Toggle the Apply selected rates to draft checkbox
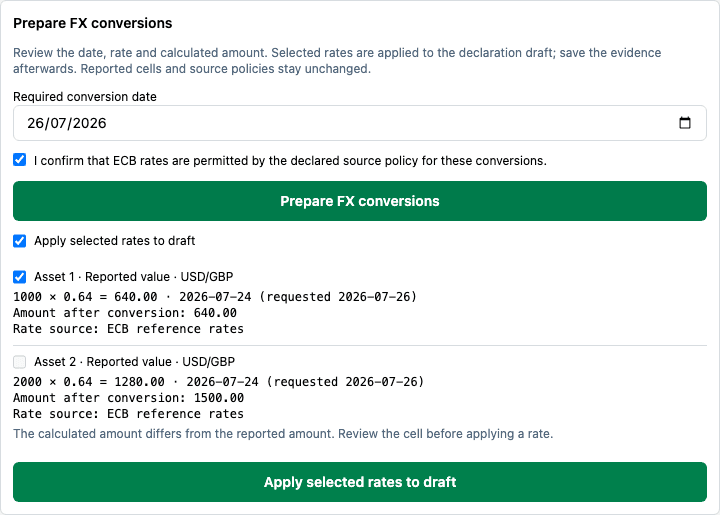 point(19,241)
